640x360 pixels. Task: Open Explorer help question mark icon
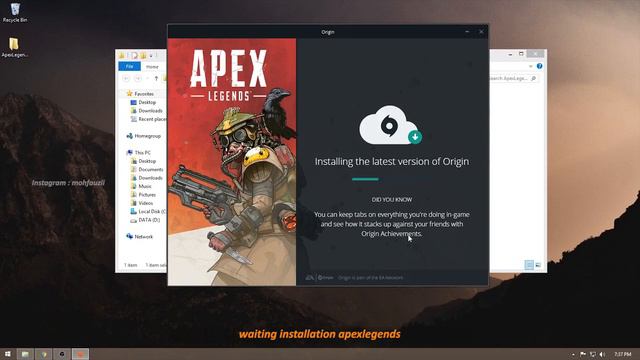pos(540,66)
